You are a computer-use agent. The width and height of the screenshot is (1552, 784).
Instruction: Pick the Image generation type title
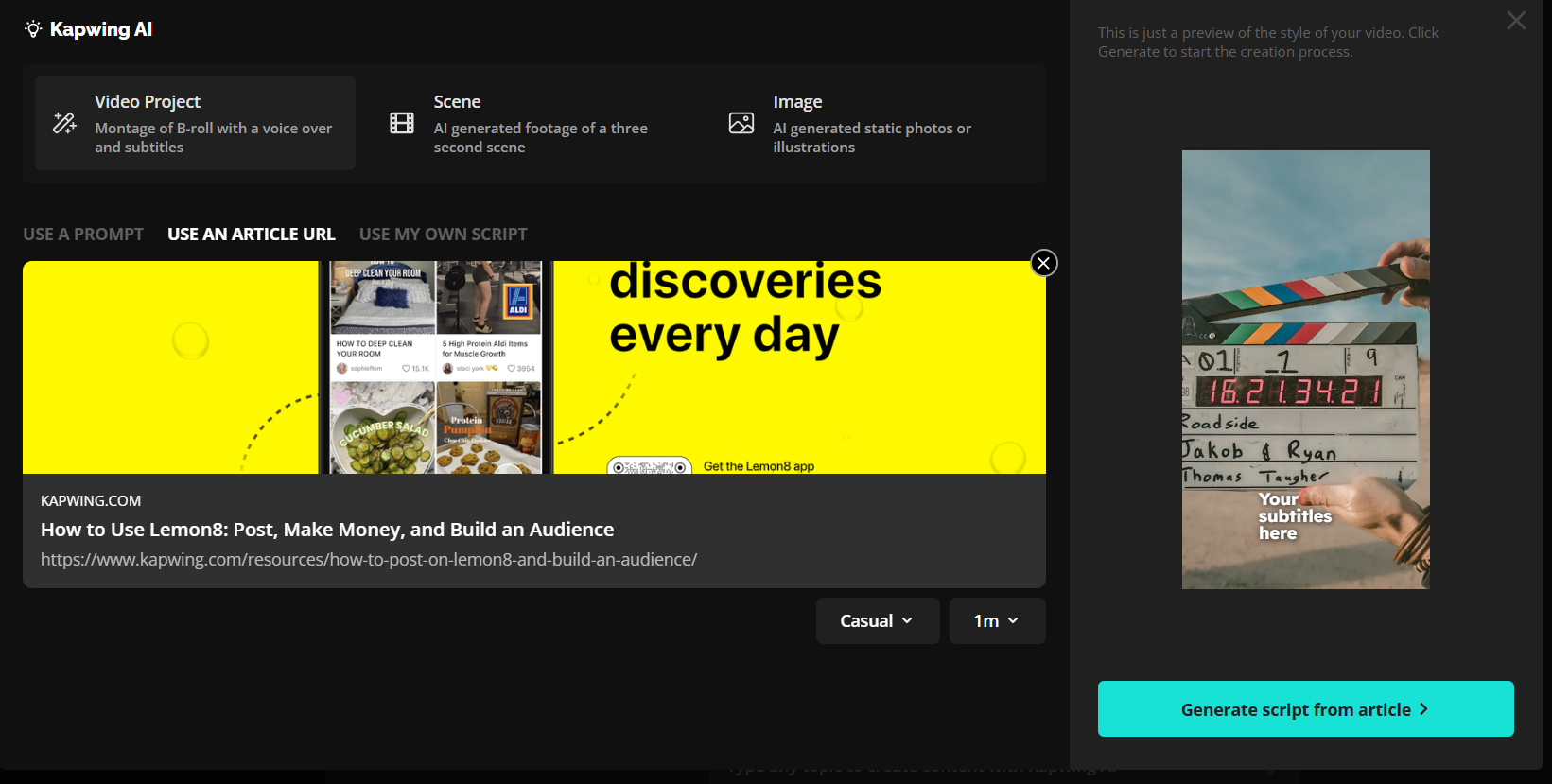(x=797, y=101)
